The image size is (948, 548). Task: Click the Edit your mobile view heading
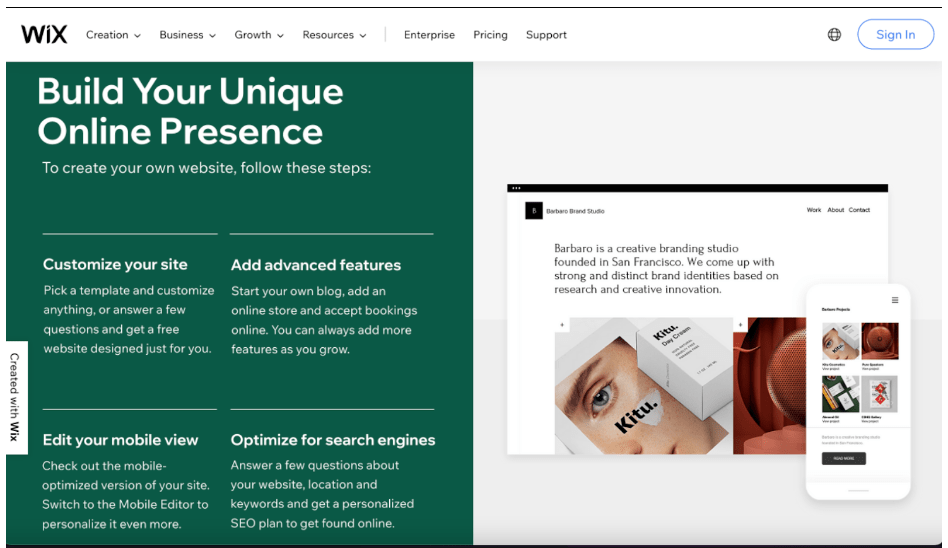click(x=120, y=440)
